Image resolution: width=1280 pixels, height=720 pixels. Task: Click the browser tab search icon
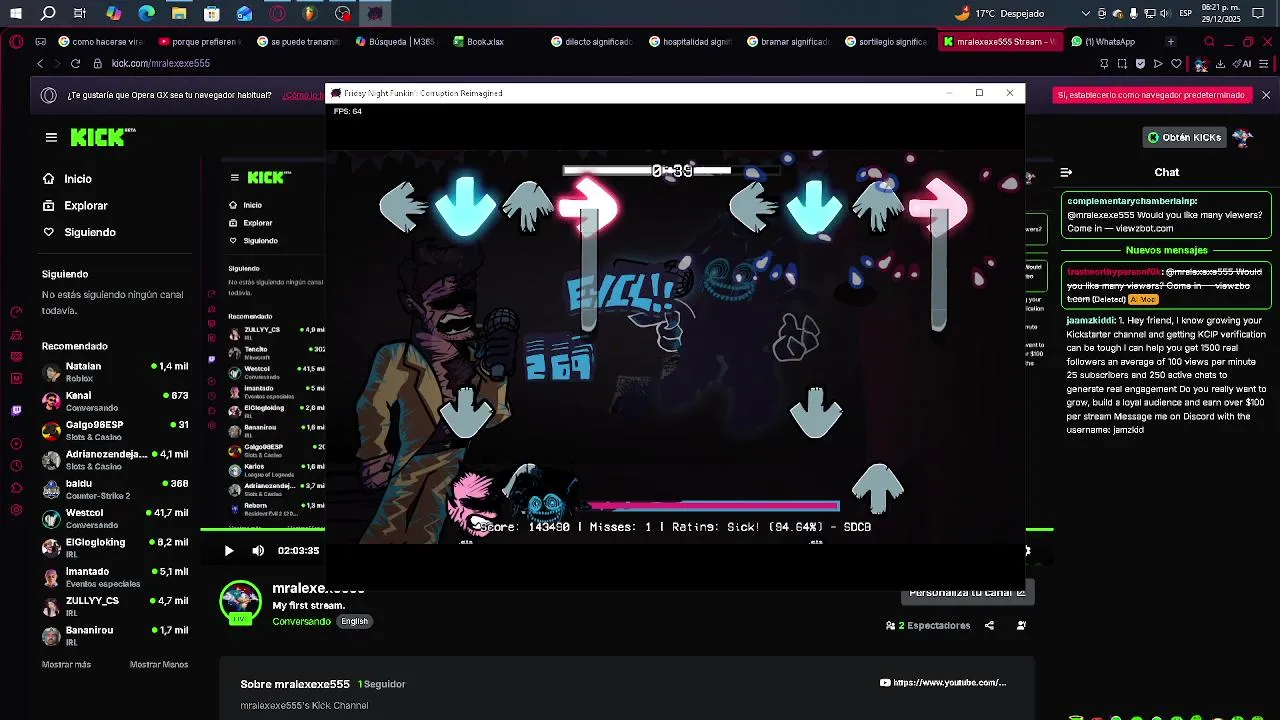coord(1209,42)
